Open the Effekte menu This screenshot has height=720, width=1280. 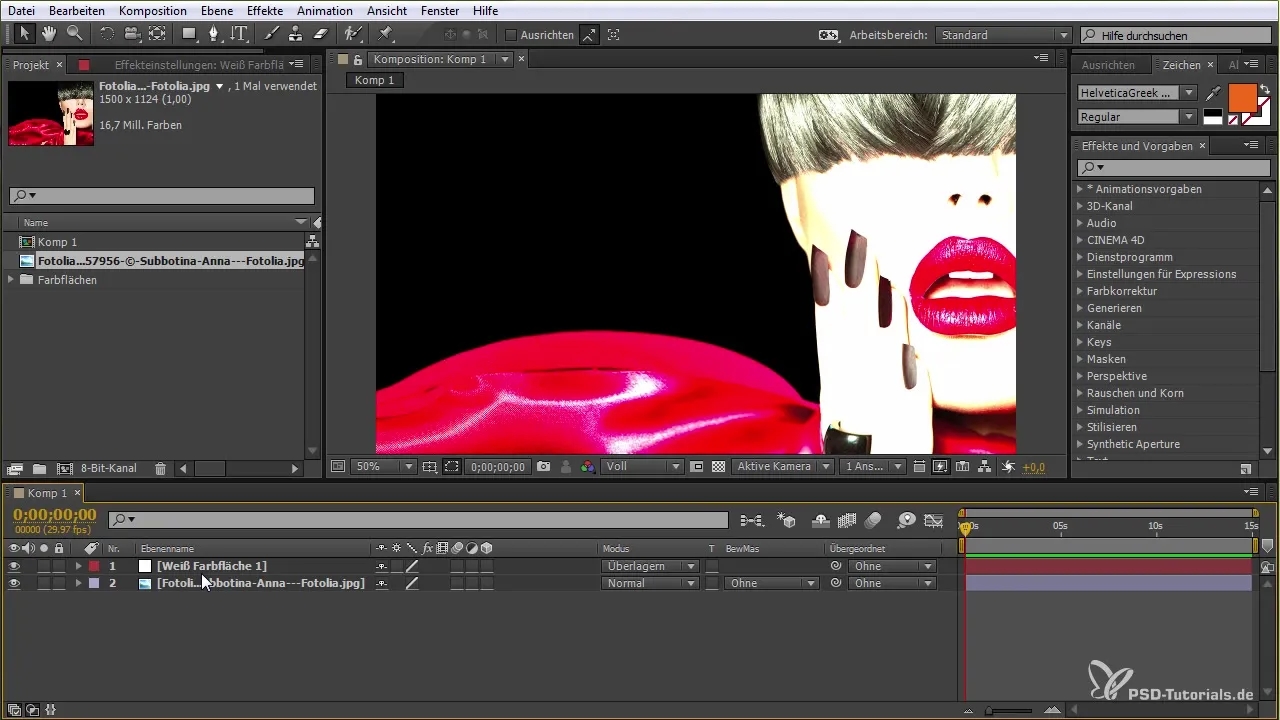click(266, 10)
